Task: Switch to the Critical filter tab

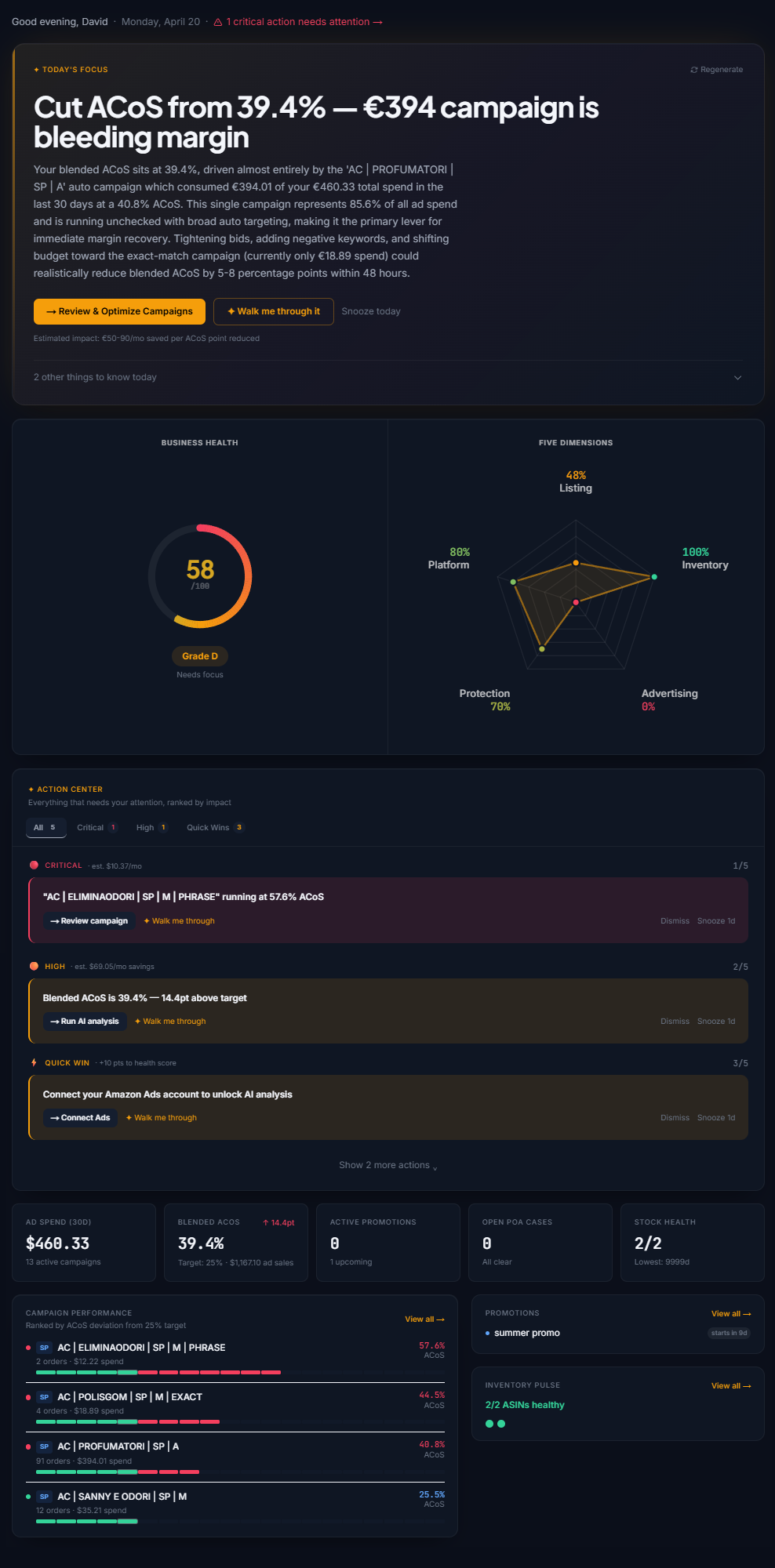Action: (94, 827)
